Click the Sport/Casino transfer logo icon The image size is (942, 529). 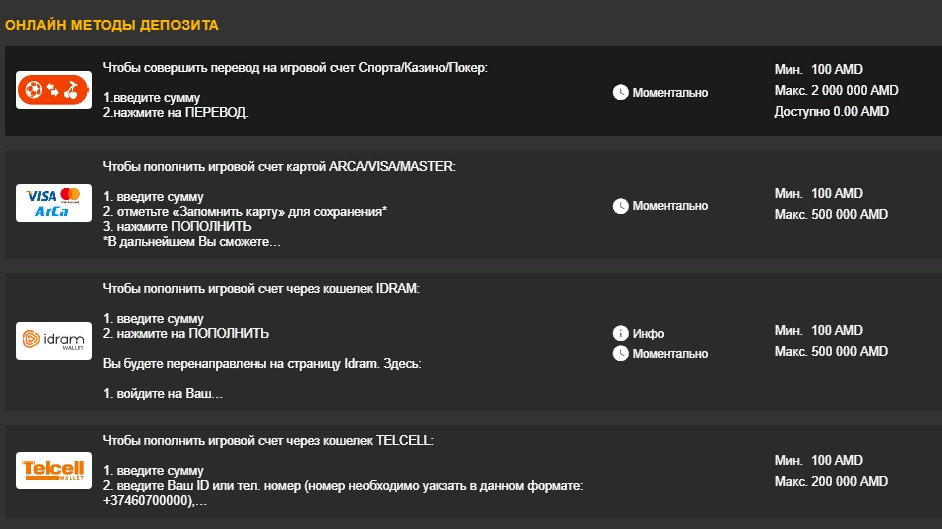point(54,90)
